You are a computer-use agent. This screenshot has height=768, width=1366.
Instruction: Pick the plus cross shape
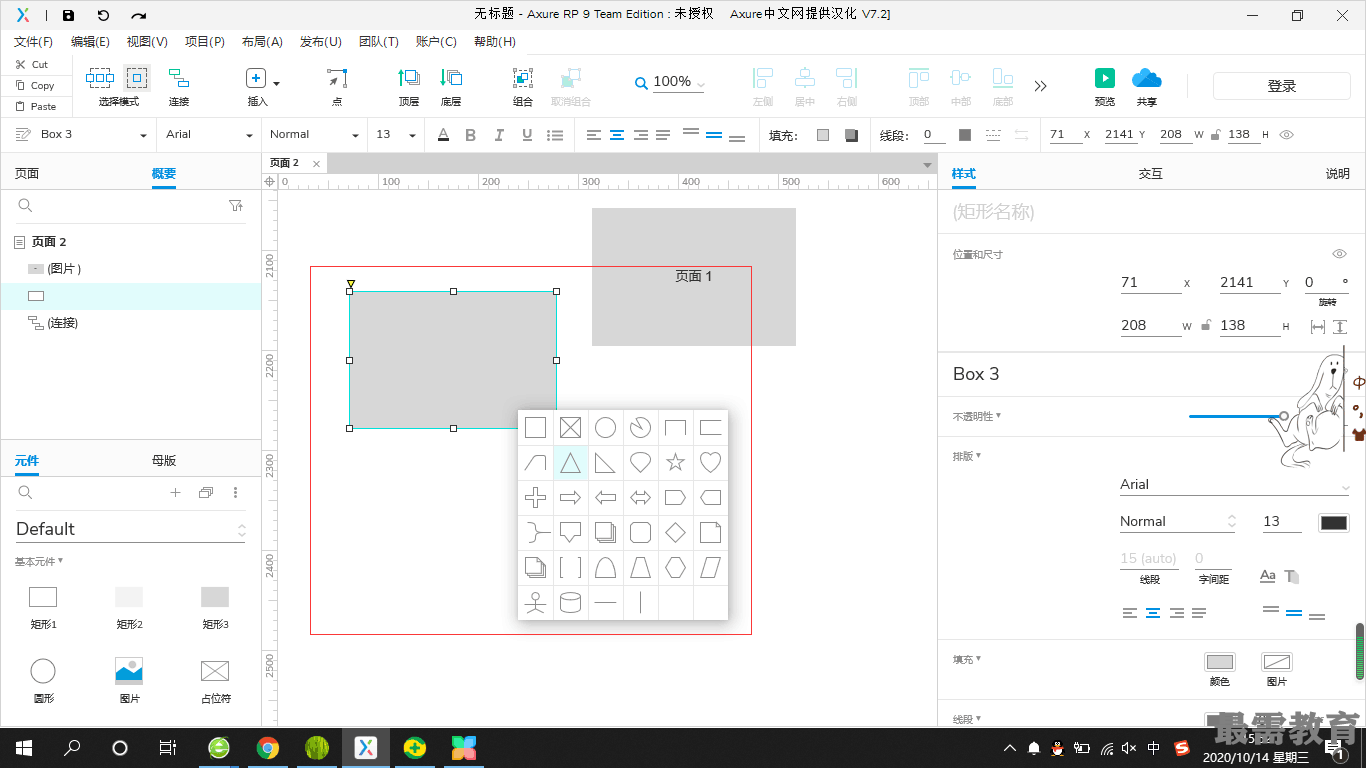(x=535, y=498)
